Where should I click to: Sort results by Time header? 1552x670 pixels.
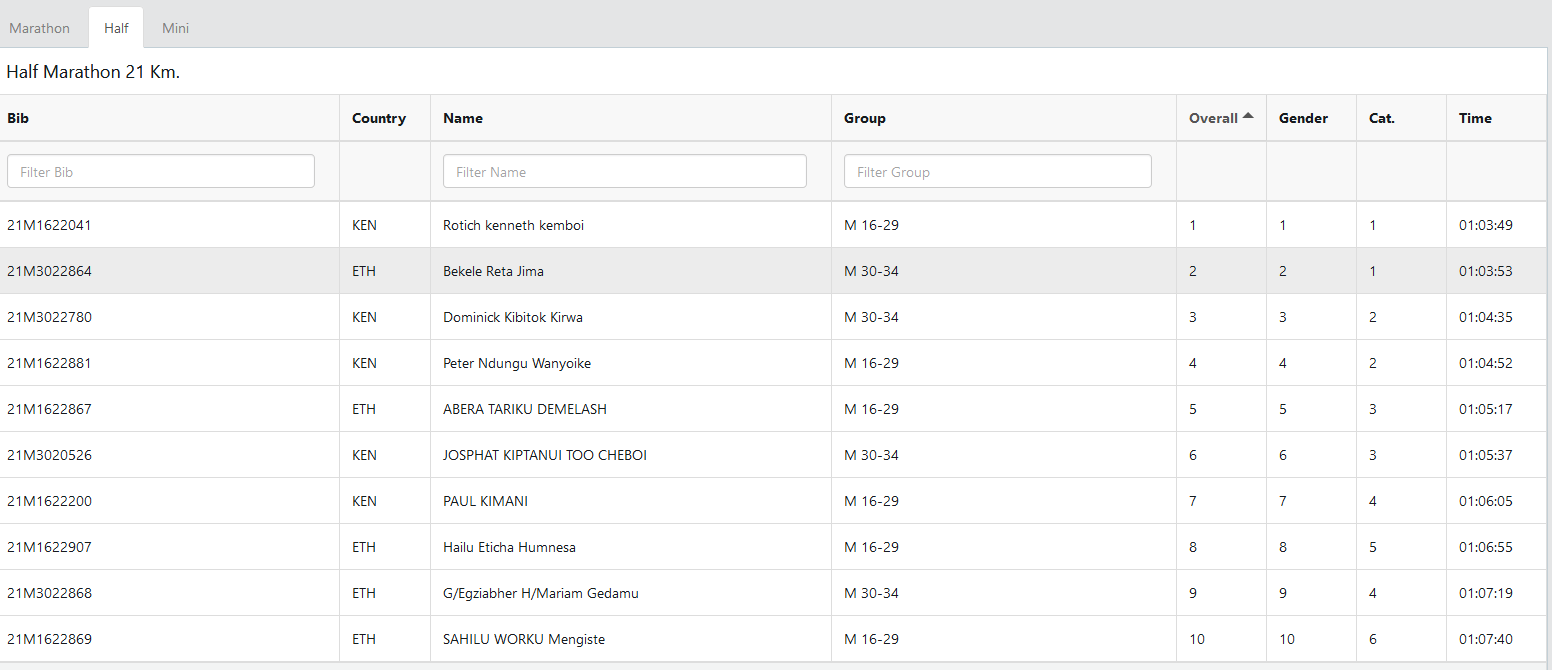(x=1475, y=118)
